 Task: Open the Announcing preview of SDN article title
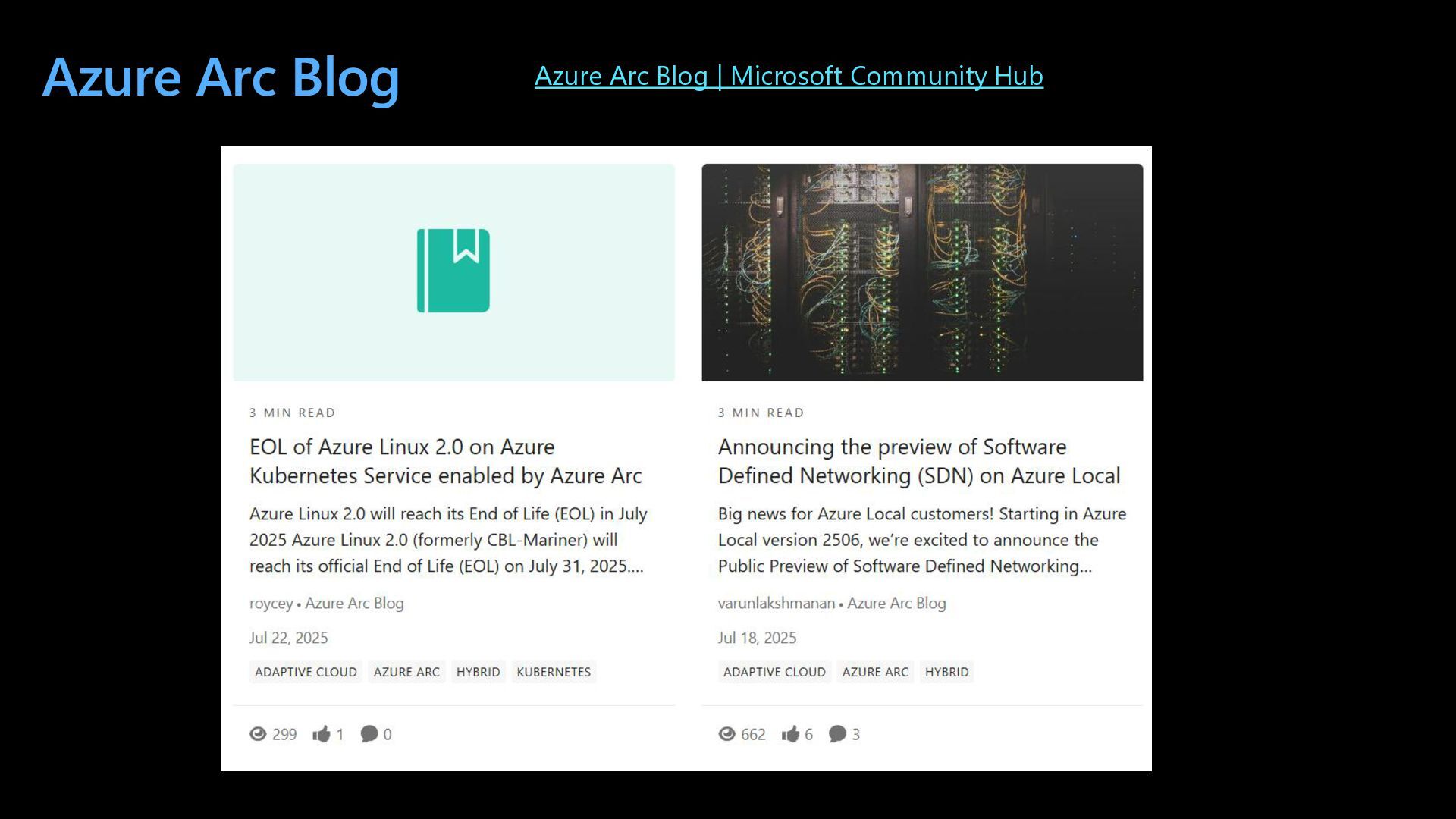919,461
